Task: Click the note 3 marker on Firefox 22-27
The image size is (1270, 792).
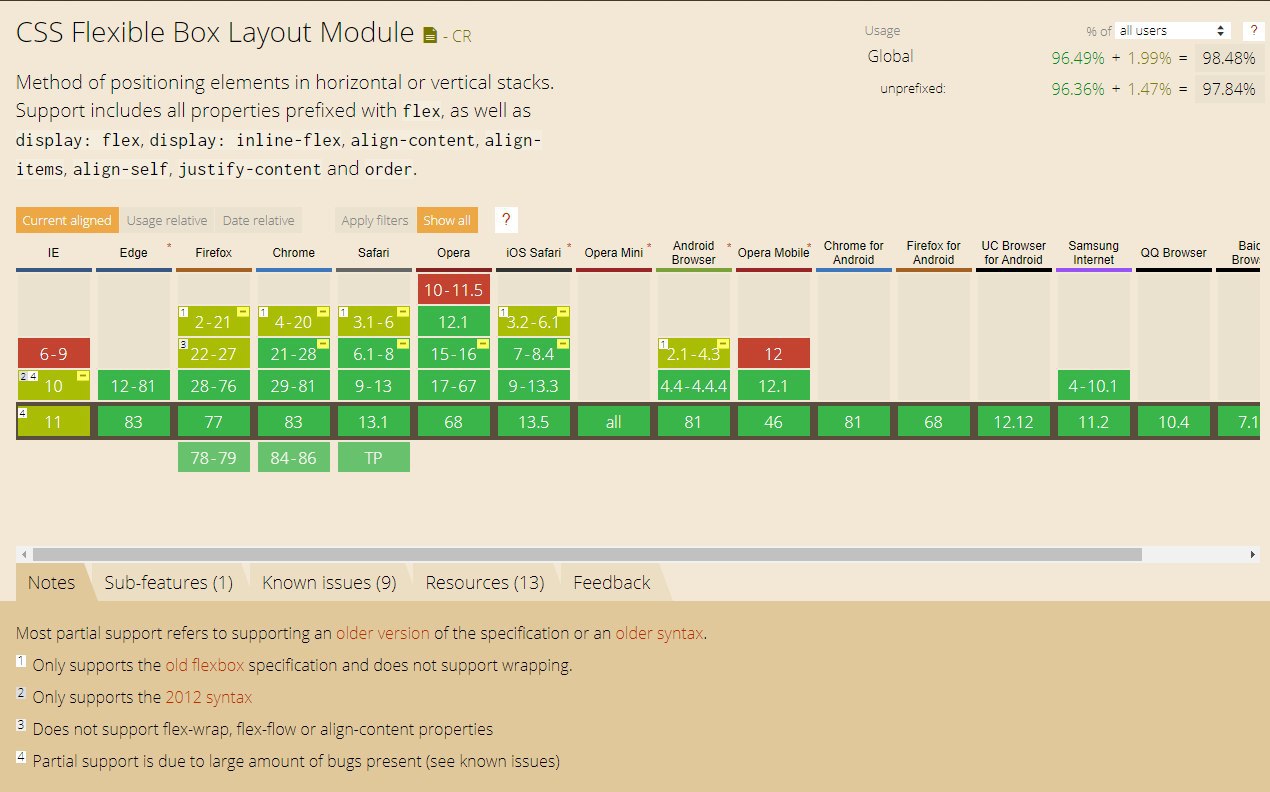Action: click(x=183, y=344)
